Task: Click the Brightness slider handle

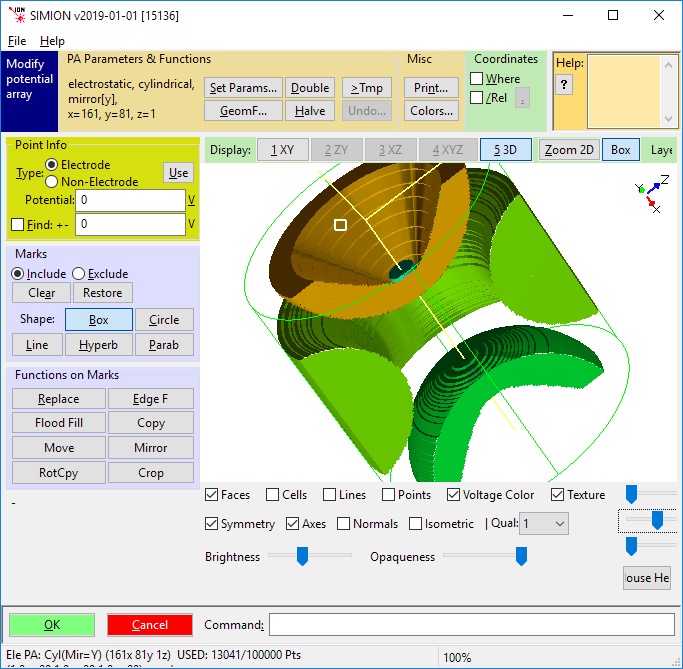Action: pos(302,556)
